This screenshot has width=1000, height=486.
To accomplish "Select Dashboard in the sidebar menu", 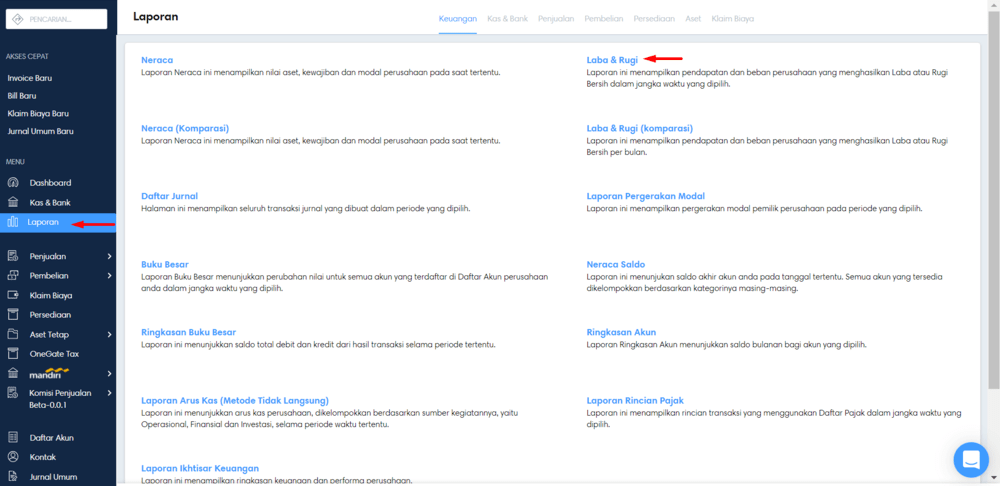I will pyautogui.click(x=50, y=182).
